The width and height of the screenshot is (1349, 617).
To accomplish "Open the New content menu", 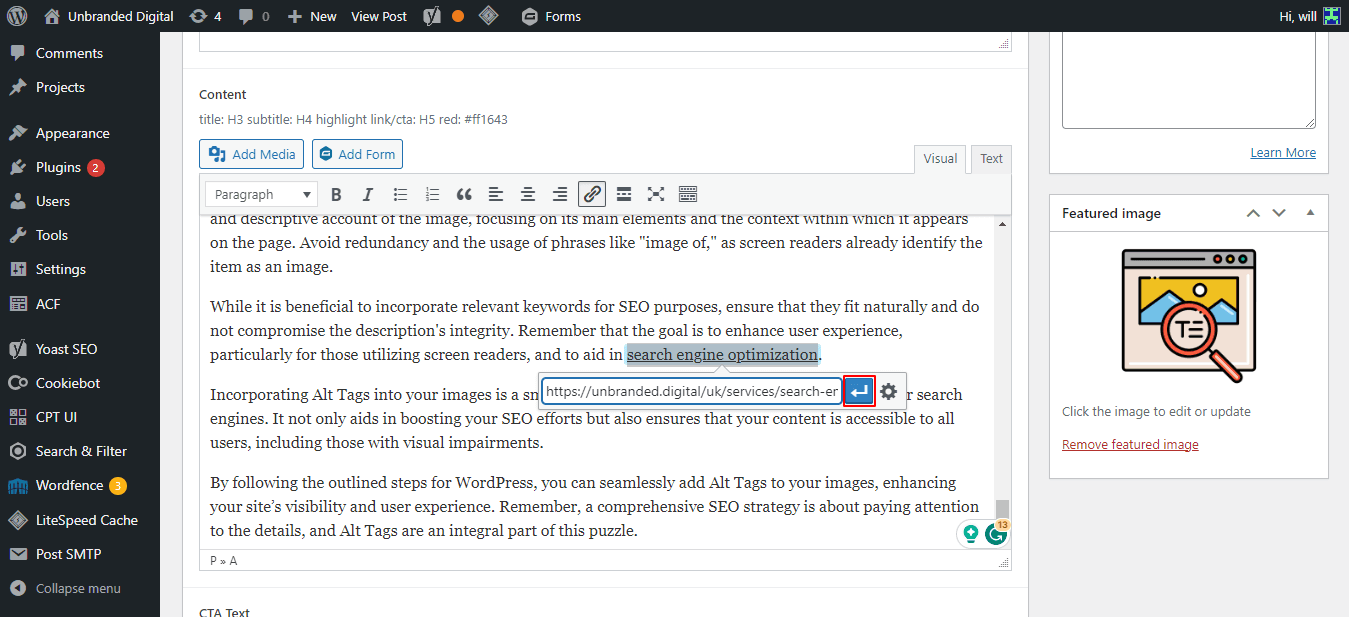I will click(312, 16).
